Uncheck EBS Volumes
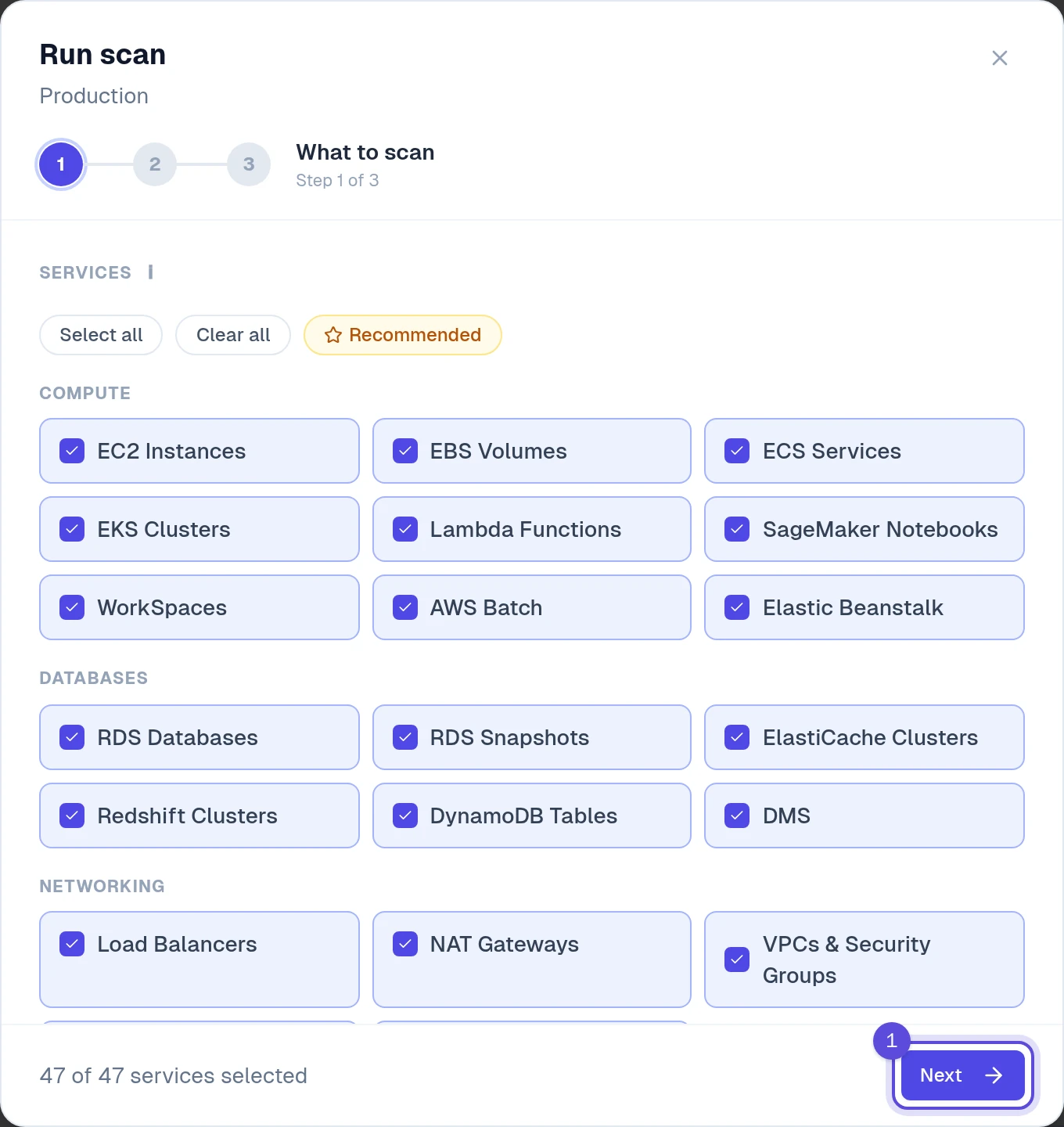Image resolution: width=1064 pixels, height=1127 pixels. coord(405,451)
